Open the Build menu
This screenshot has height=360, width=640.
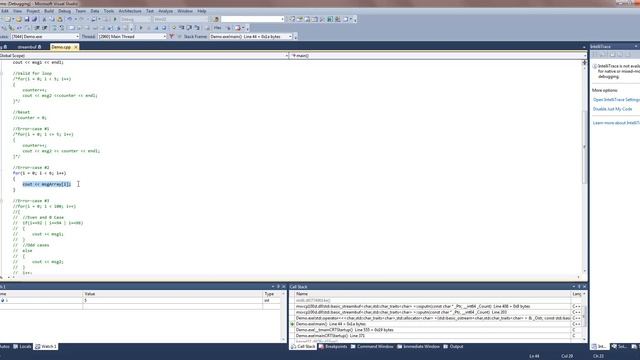point(49,11)
